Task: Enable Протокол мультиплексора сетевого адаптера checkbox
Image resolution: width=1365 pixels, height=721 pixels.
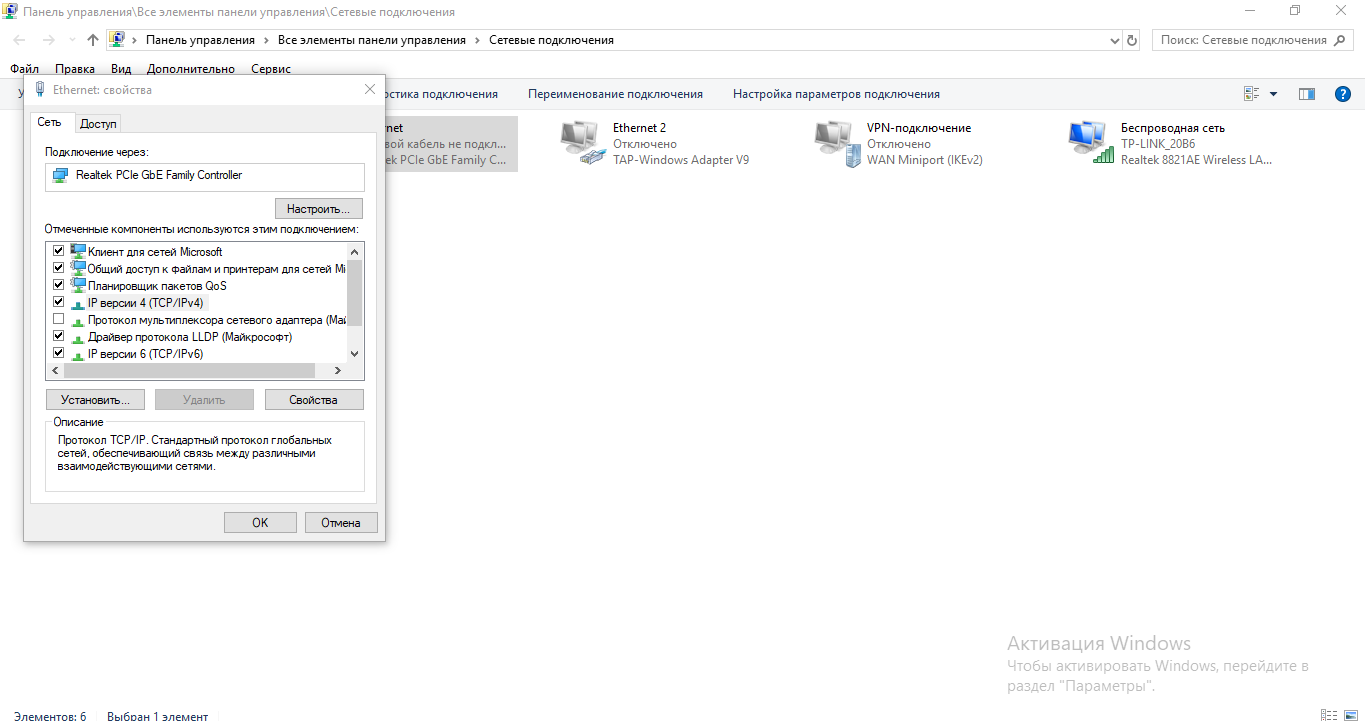Action: pyautogui.click(x=58, y=319)
